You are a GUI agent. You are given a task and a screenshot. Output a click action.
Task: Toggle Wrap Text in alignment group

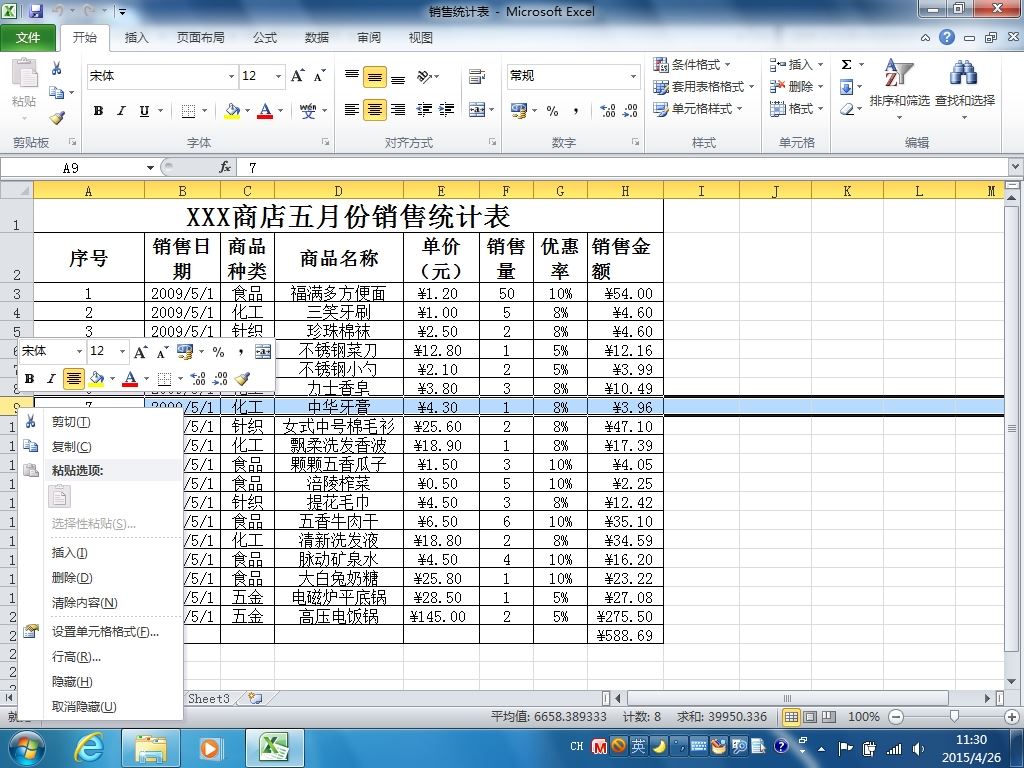[477, 76]
